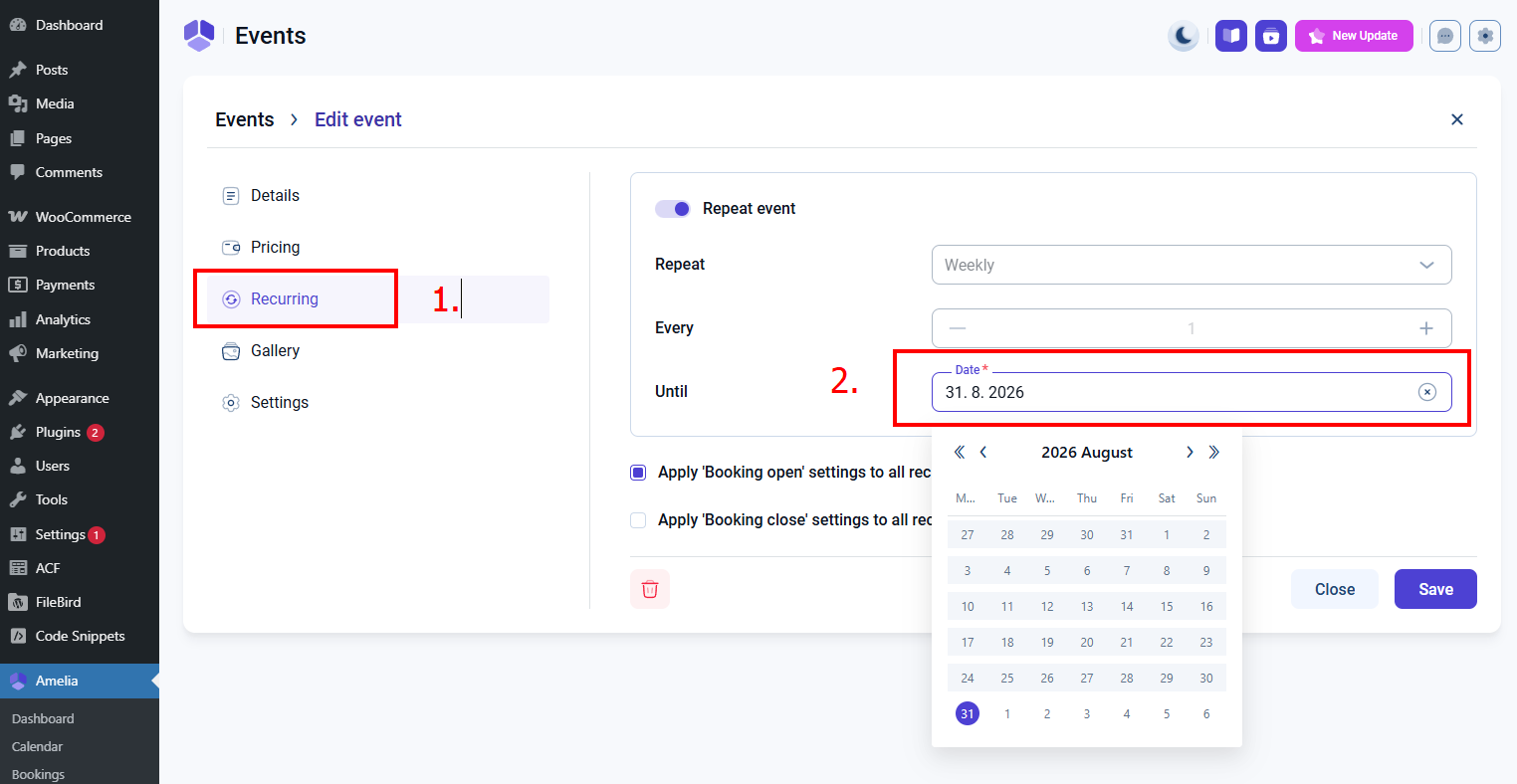Check Apply 'Booking close' settings checkbox
The height and width of the screenshot is (784, 1517).
[638, 520]
